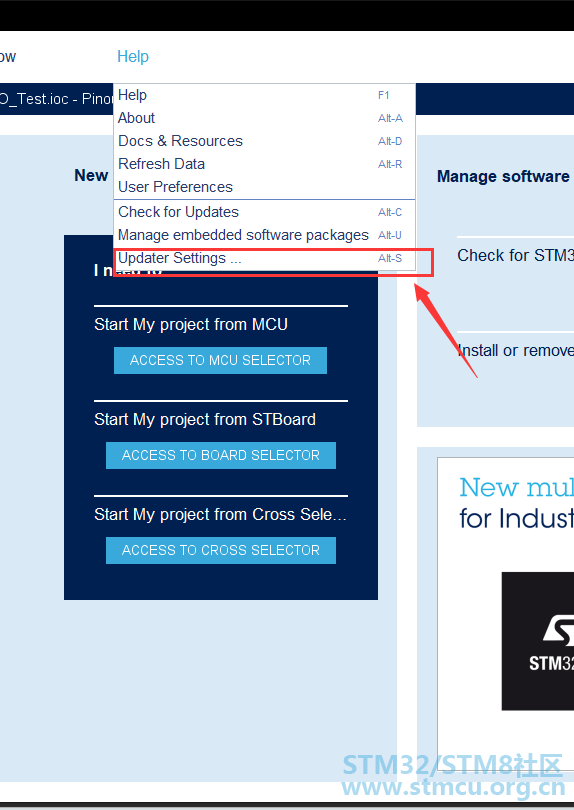Choose Check for Updates menu item

[264, 212]
